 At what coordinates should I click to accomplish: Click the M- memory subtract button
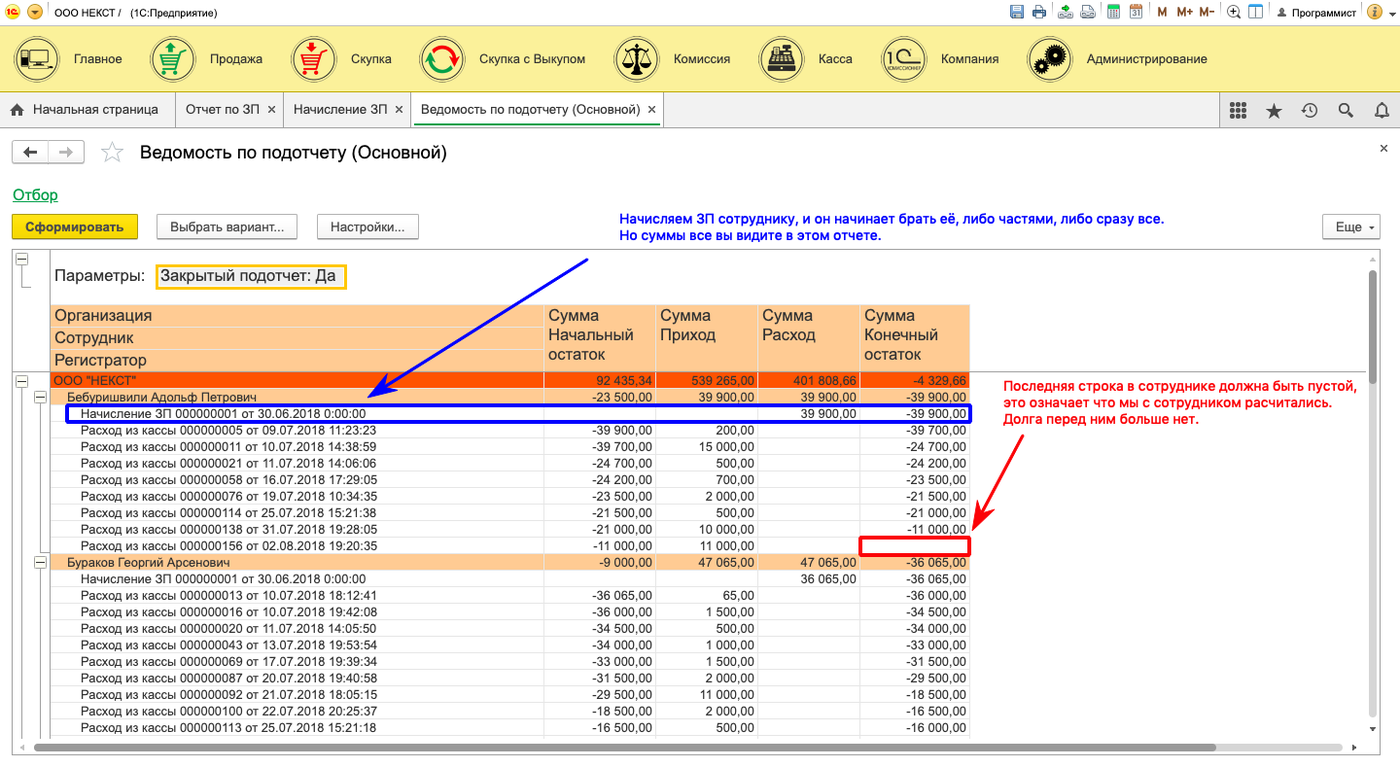(x=1207, y=12)
